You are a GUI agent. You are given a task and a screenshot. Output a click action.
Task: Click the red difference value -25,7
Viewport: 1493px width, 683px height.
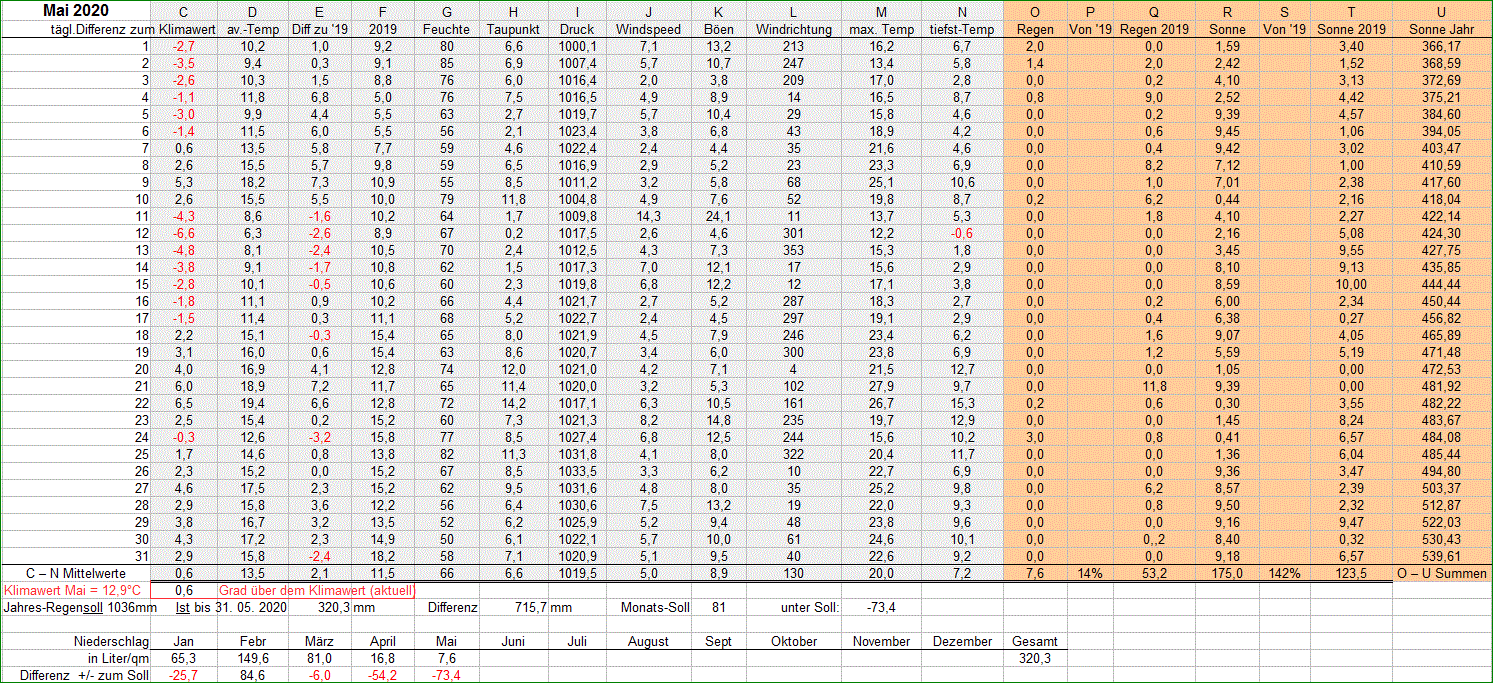[184, 675]
